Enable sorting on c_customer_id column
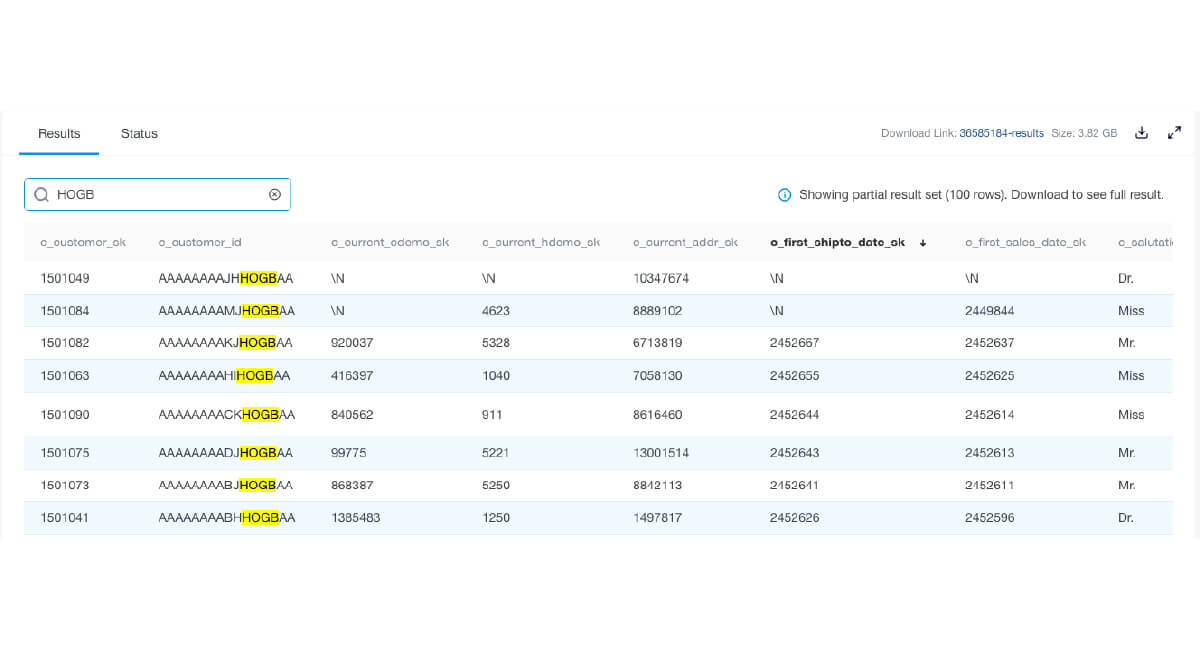1200x650 pixels. pyautogui.click(x=200, y=242)
